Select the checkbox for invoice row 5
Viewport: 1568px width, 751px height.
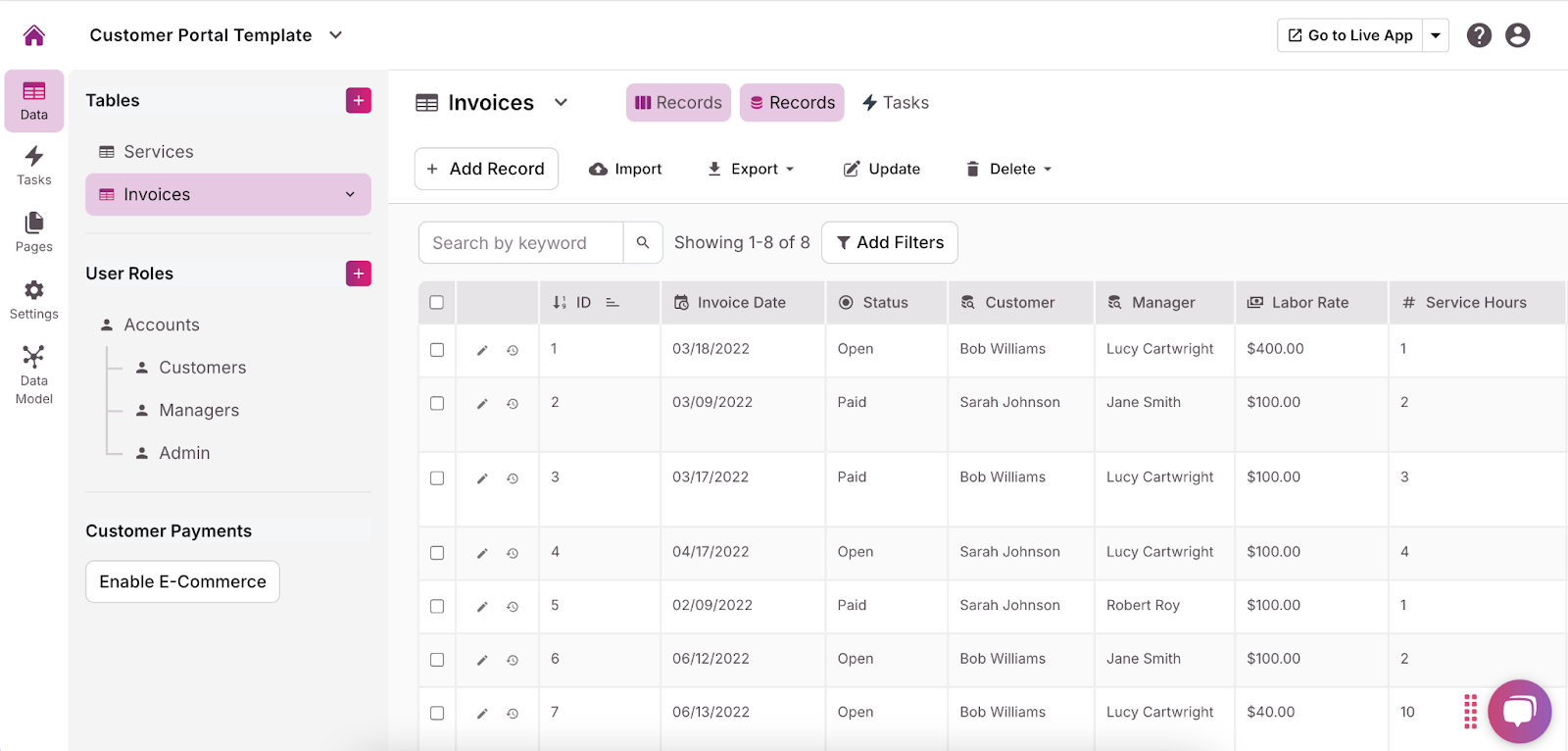click(437, 606)
